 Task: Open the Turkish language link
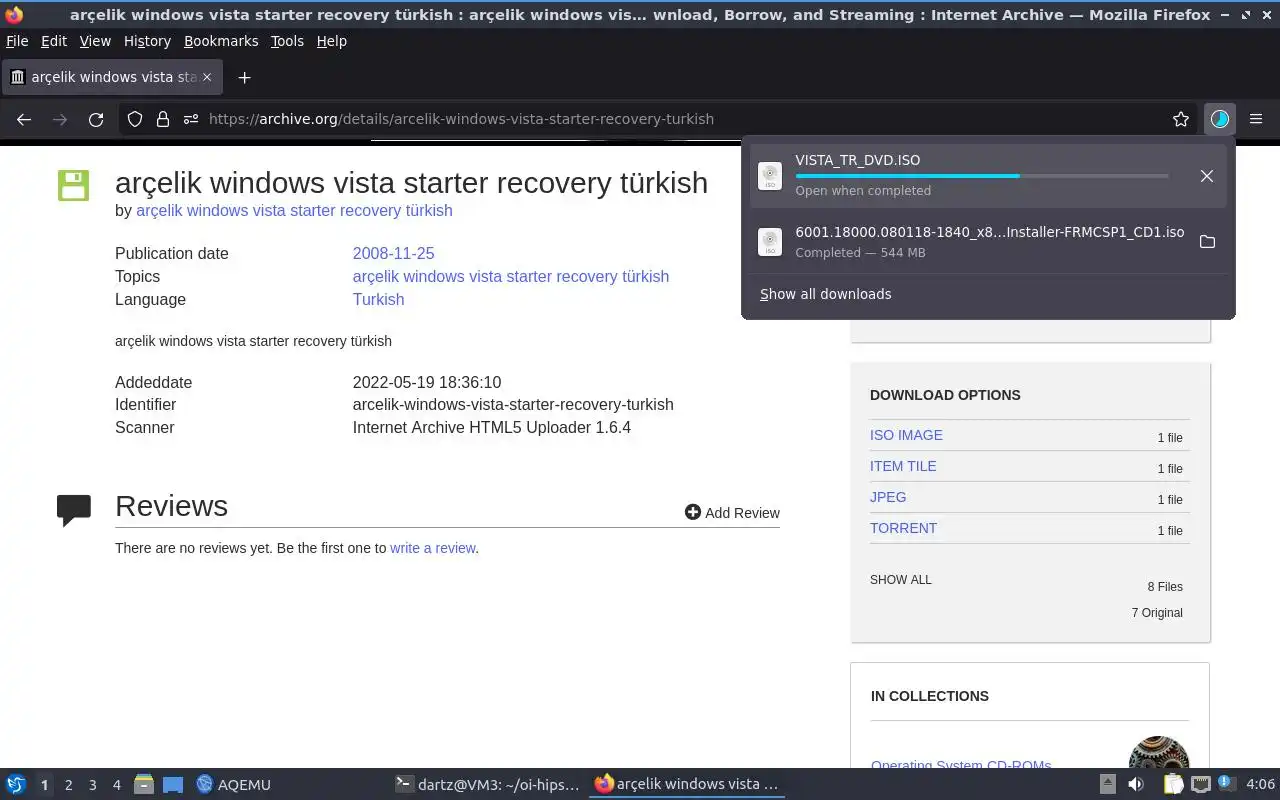tap(378, 300)
